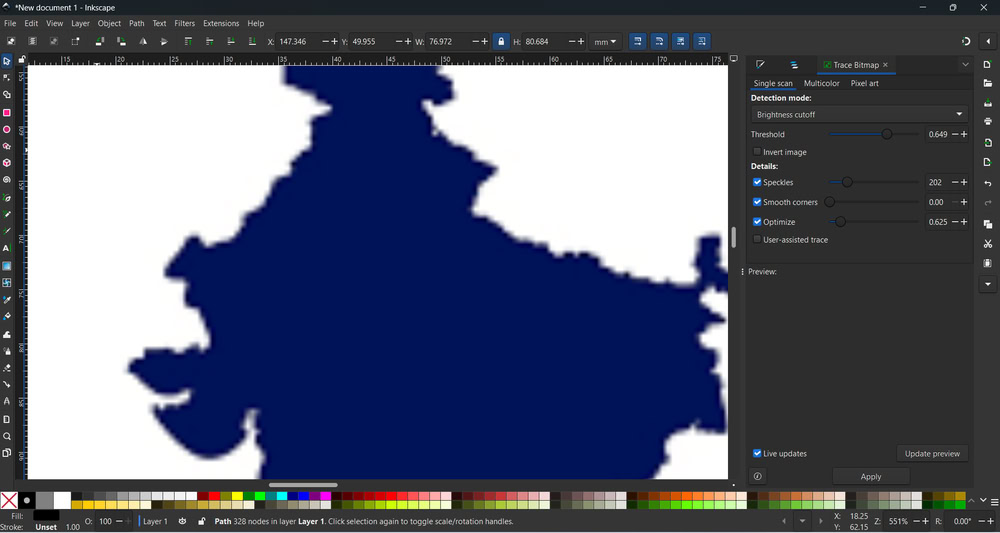Expand more commands bar items arrow
This screenshot has width=1000, height=533.
point(988,284)
